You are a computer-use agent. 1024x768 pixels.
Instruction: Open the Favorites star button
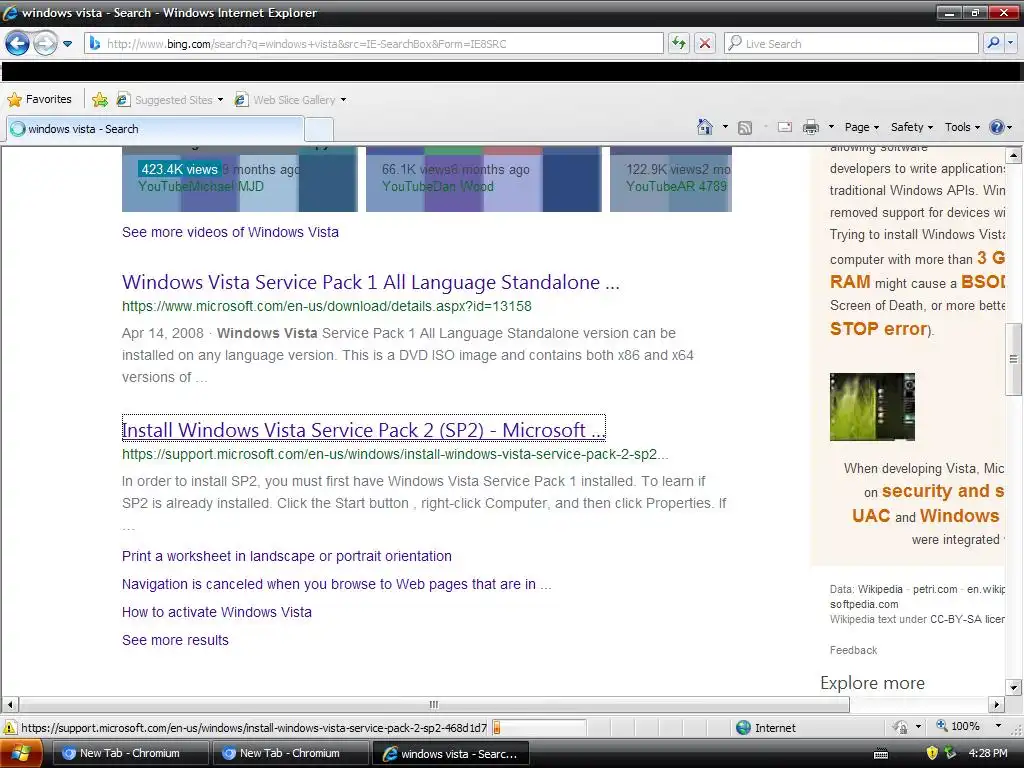click(x=39, y=99)
